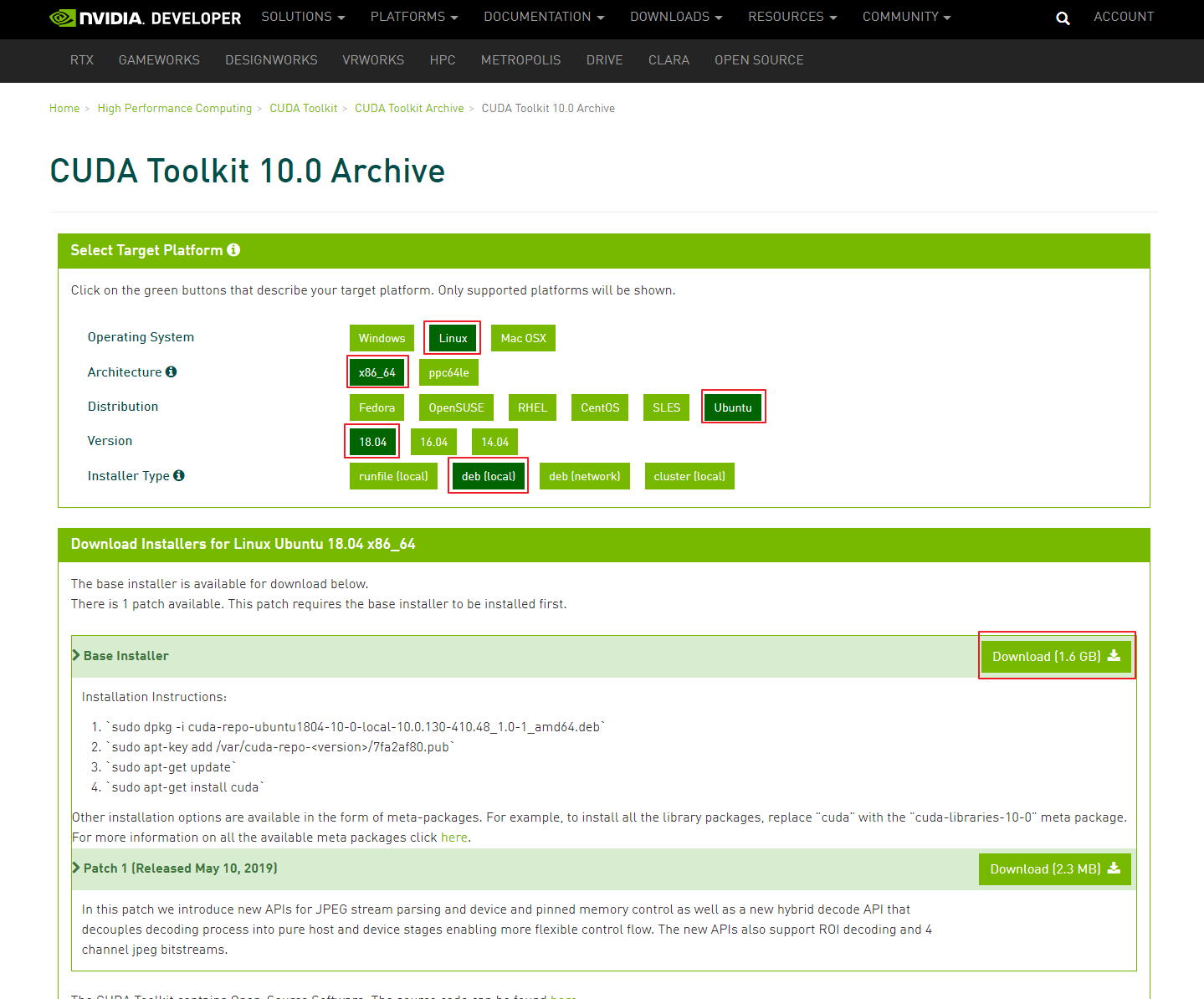The height and width of the screenshot is (999, 1204).
Task: Click the Home breadcrumb link
Action: pyautogui.click(x=64, y=108)
